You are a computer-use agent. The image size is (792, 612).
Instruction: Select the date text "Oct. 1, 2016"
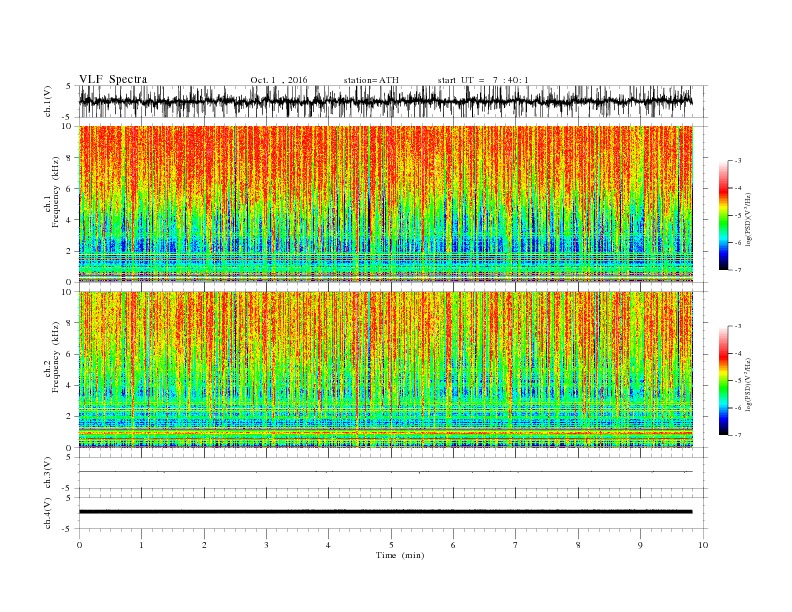[x=279, y=80]
